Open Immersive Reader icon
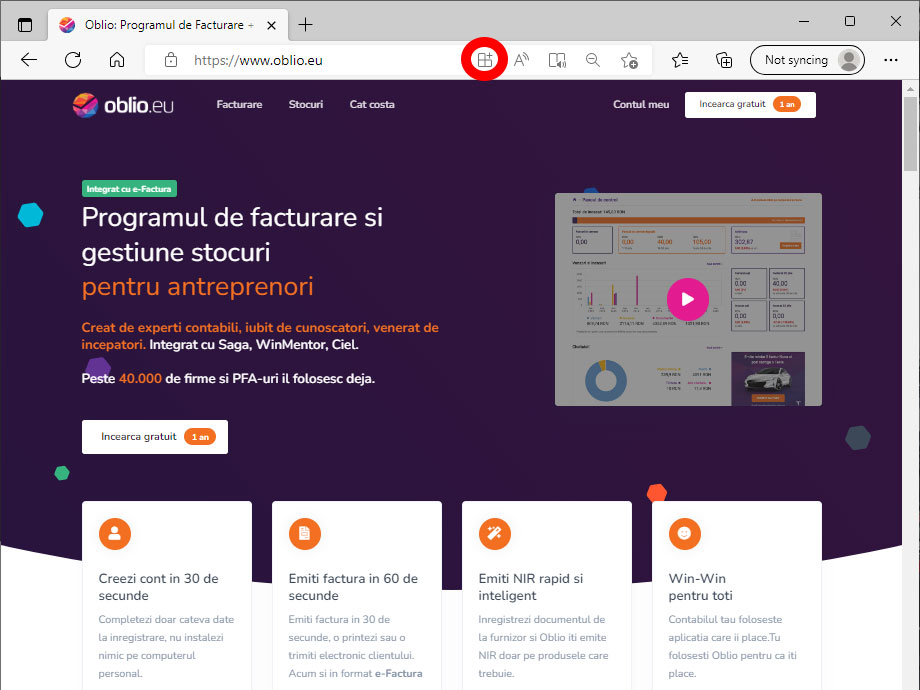 (557, 60)
